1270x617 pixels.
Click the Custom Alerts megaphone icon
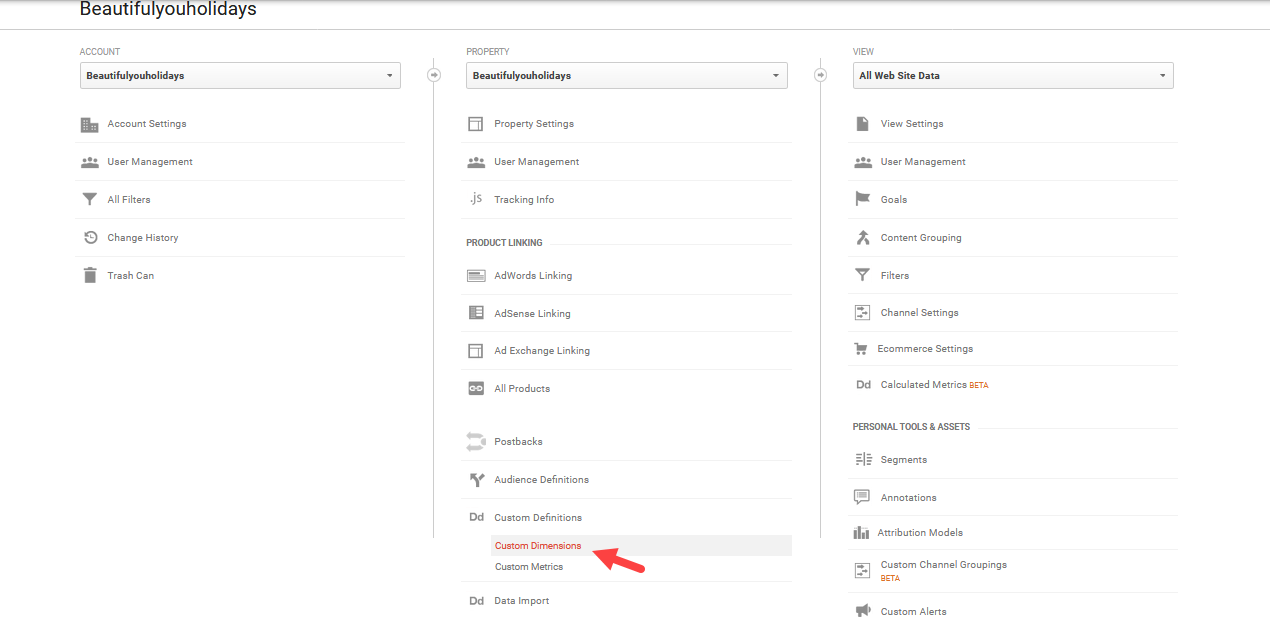[x=862, y=611]
